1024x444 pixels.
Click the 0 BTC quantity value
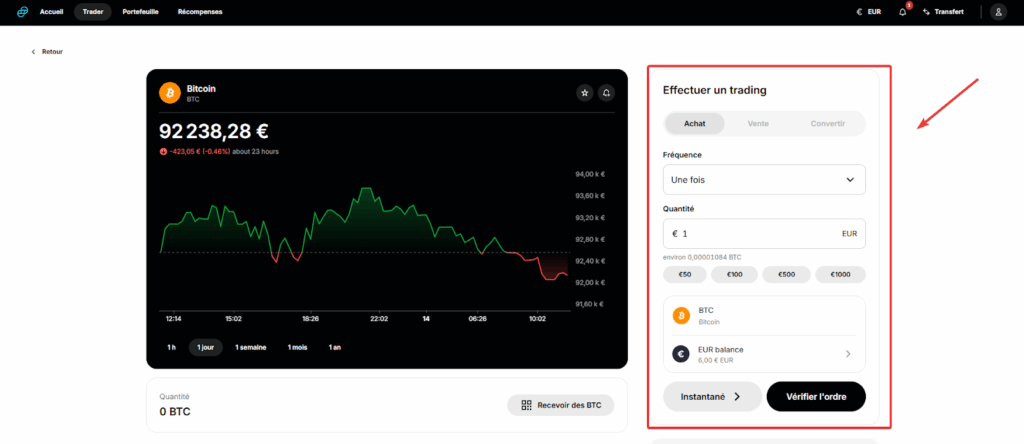[175, 412]
